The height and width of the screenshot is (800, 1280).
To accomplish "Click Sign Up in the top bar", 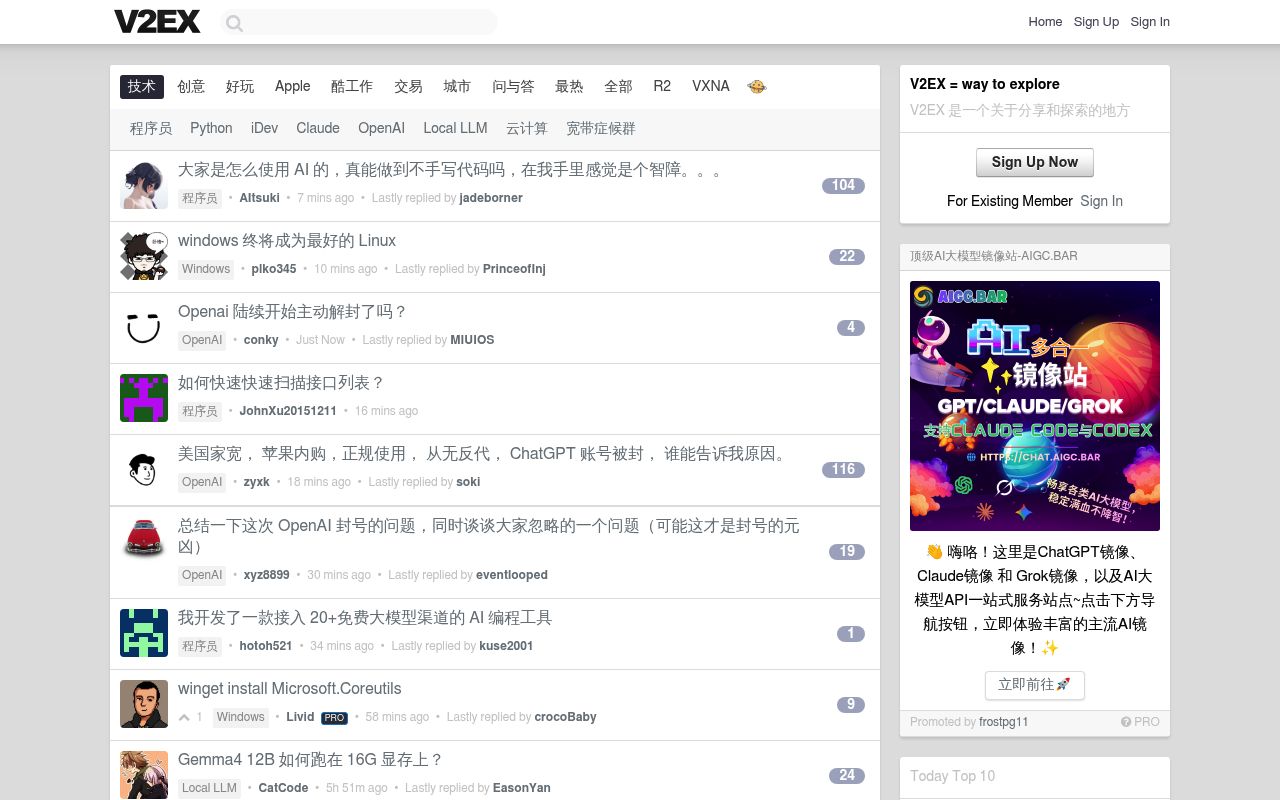I will (1096, 22).
